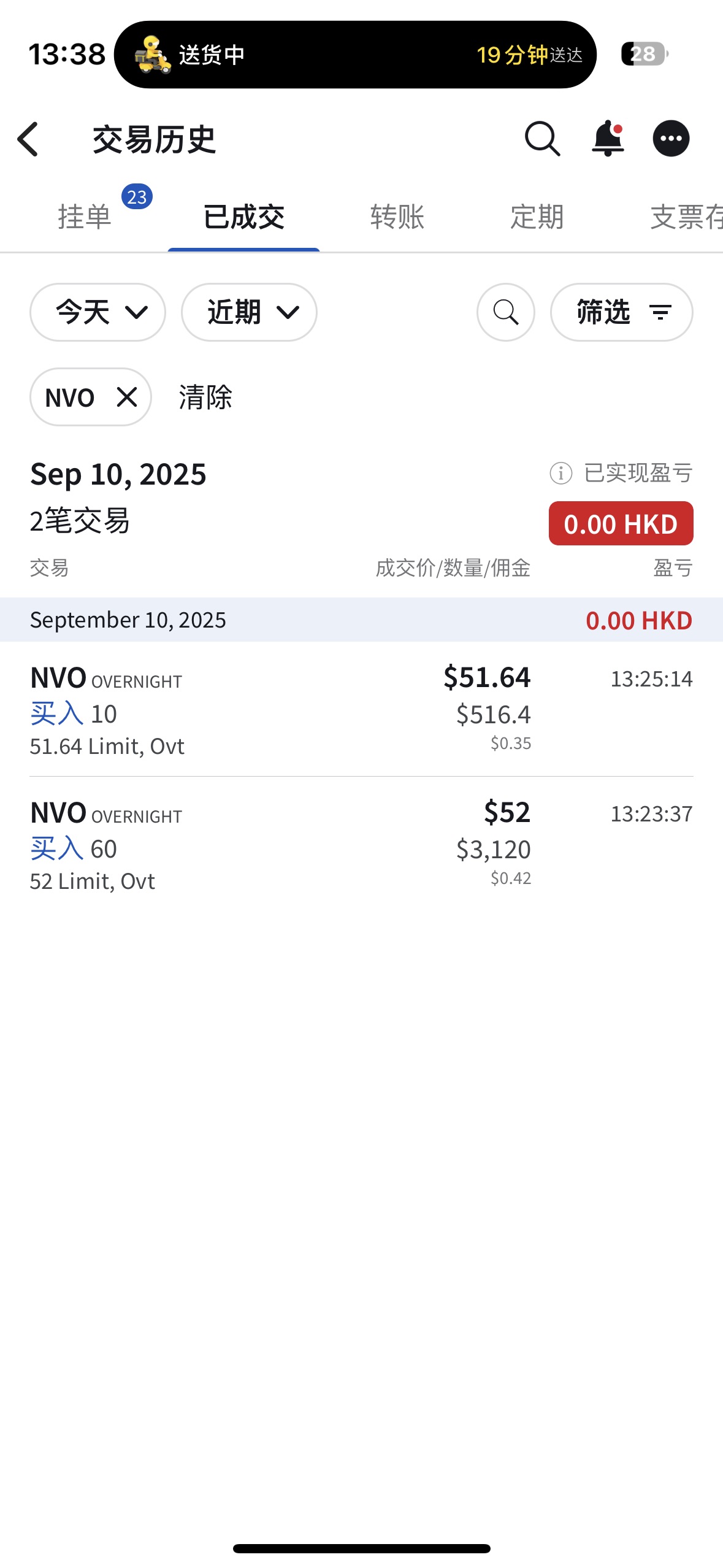
Task: Expand the 近期 dropdown
Action: pyautogui.click(x=249, y=312)
